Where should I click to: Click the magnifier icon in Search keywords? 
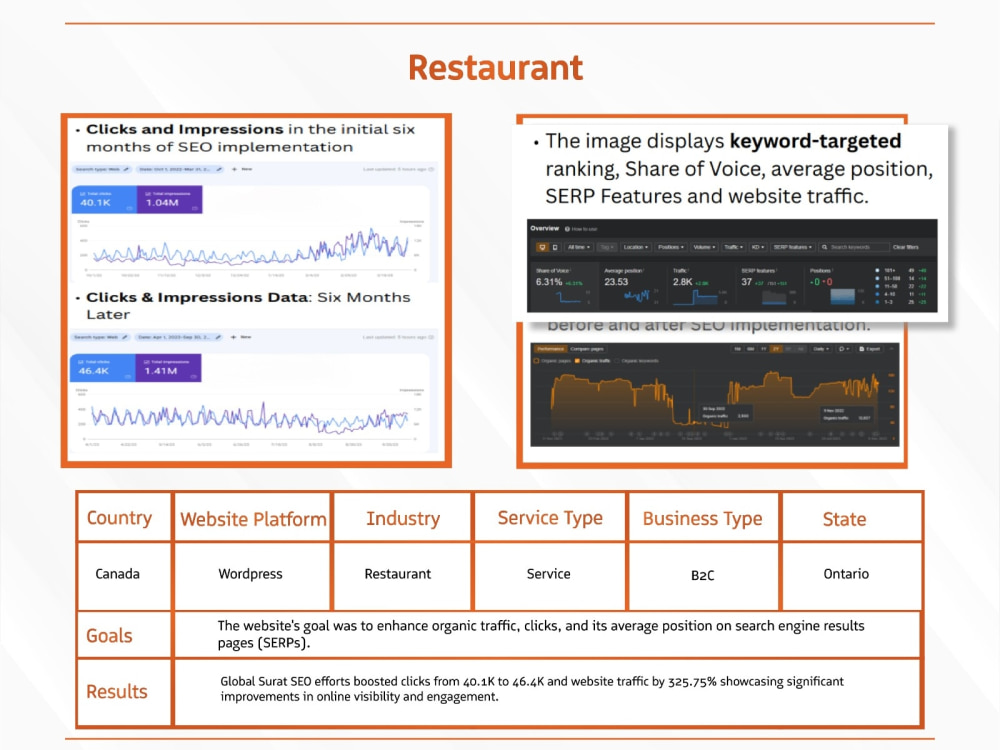pyautogui.click(x=825, y=247)
